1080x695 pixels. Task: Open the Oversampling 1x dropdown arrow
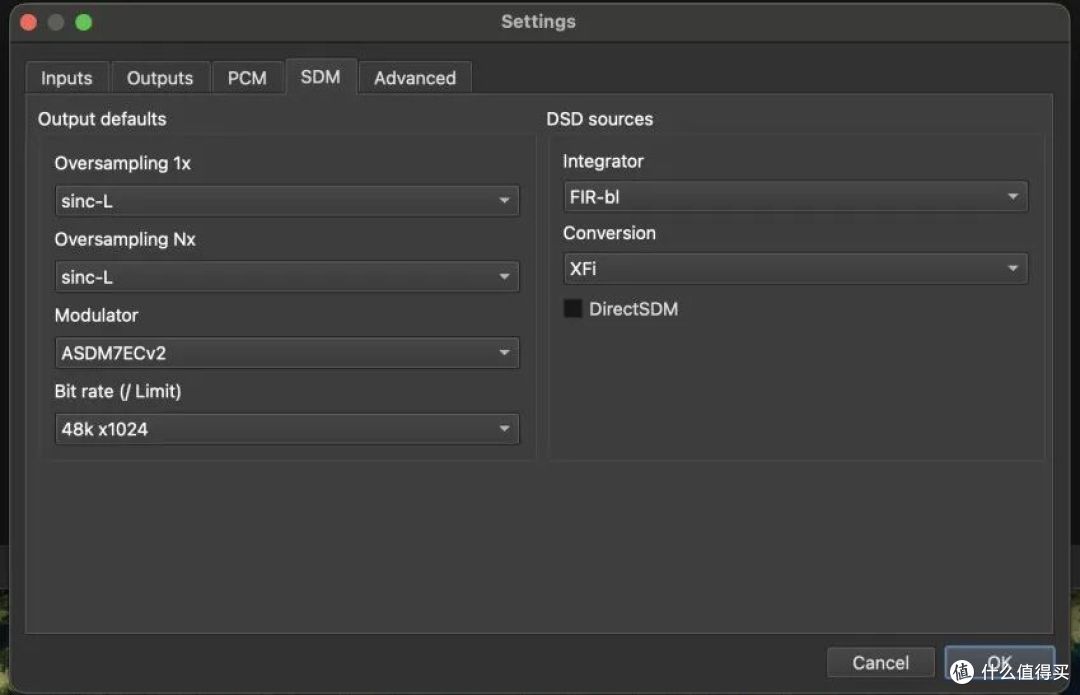[504, 201]
